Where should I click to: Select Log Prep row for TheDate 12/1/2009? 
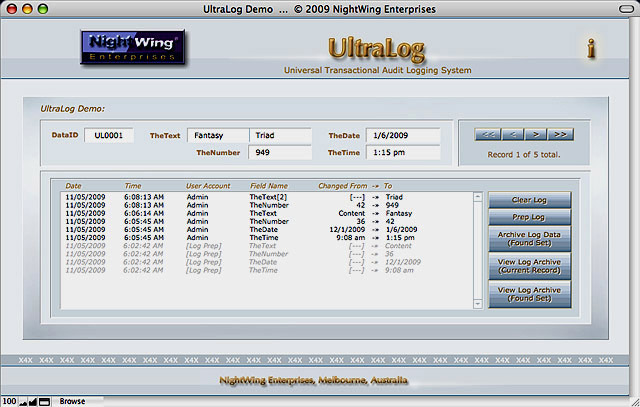pos(267,262)
